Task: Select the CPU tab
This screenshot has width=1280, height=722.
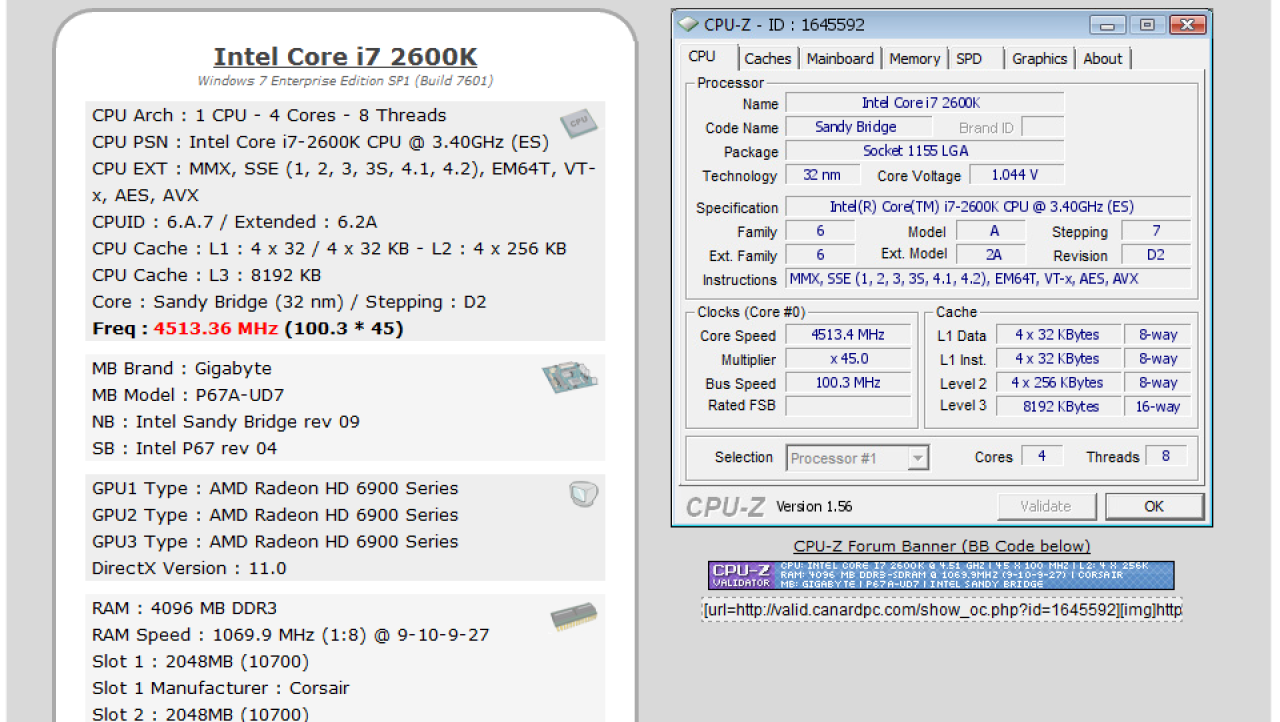Action: click(x=702, y=57)
